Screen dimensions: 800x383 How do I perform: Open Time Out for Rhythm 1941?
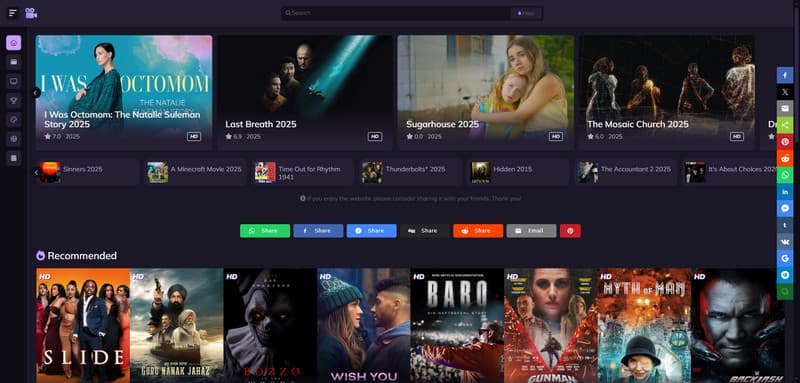[304, 172]
